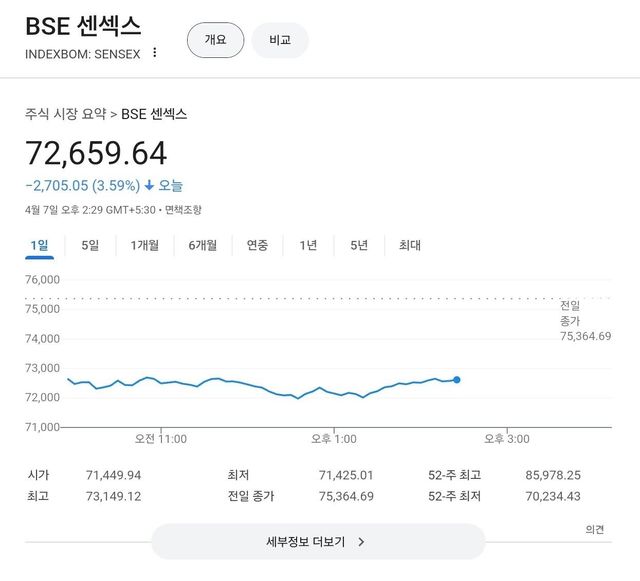Click the 72,659.64 index price value

[96, 153]
